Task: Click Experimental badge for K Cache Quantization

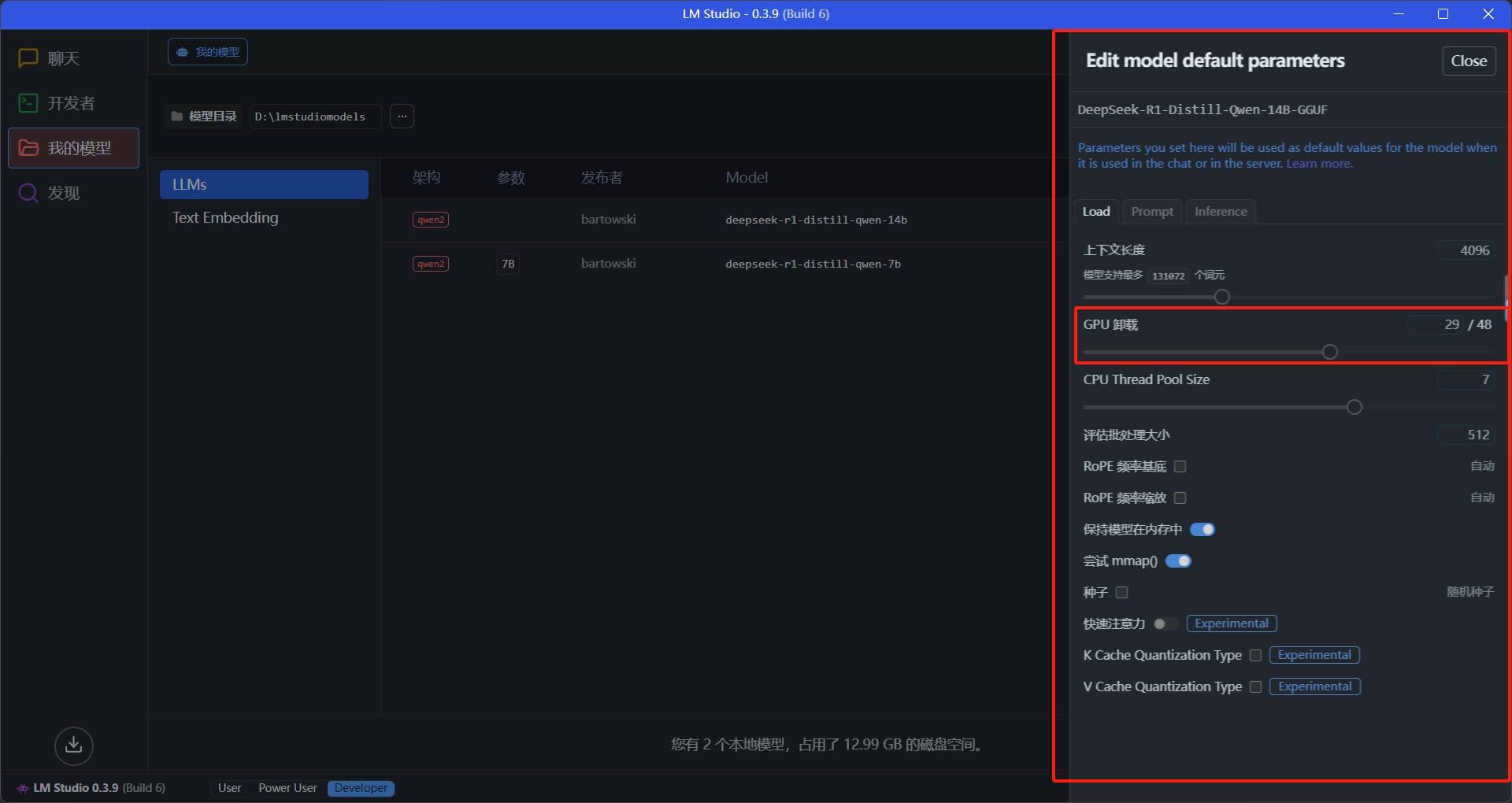Action: click(x=1314, y=655)
